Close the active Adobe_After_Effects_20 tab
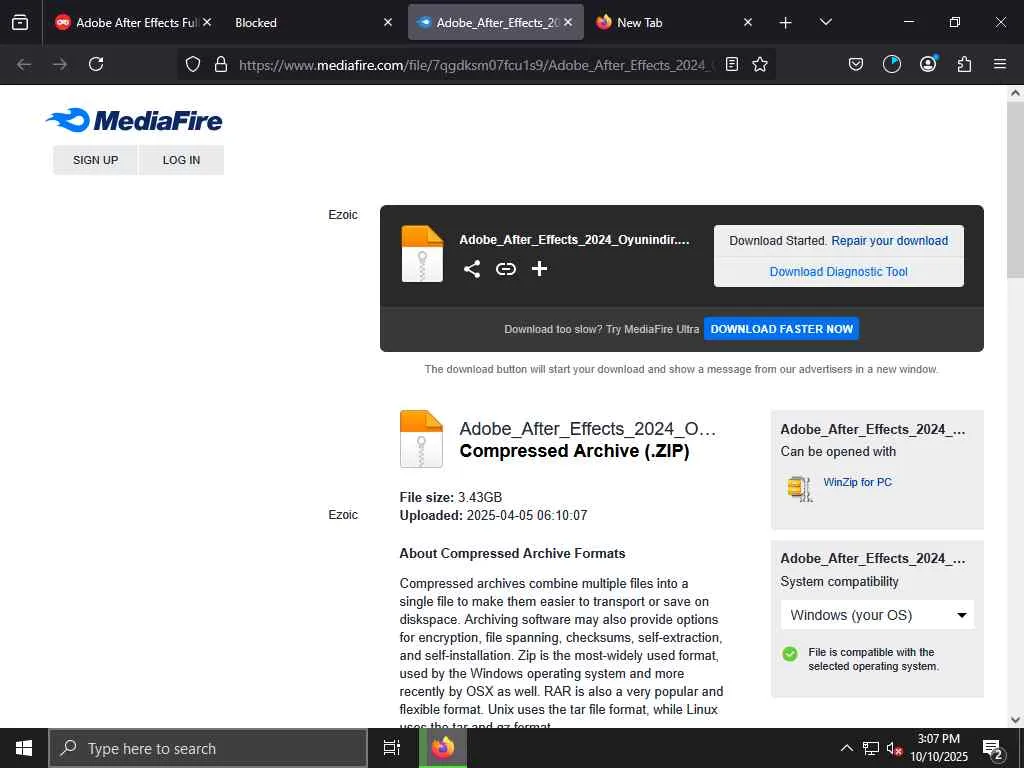Viewport: 1024px width, 768px height. pos(568,22)
